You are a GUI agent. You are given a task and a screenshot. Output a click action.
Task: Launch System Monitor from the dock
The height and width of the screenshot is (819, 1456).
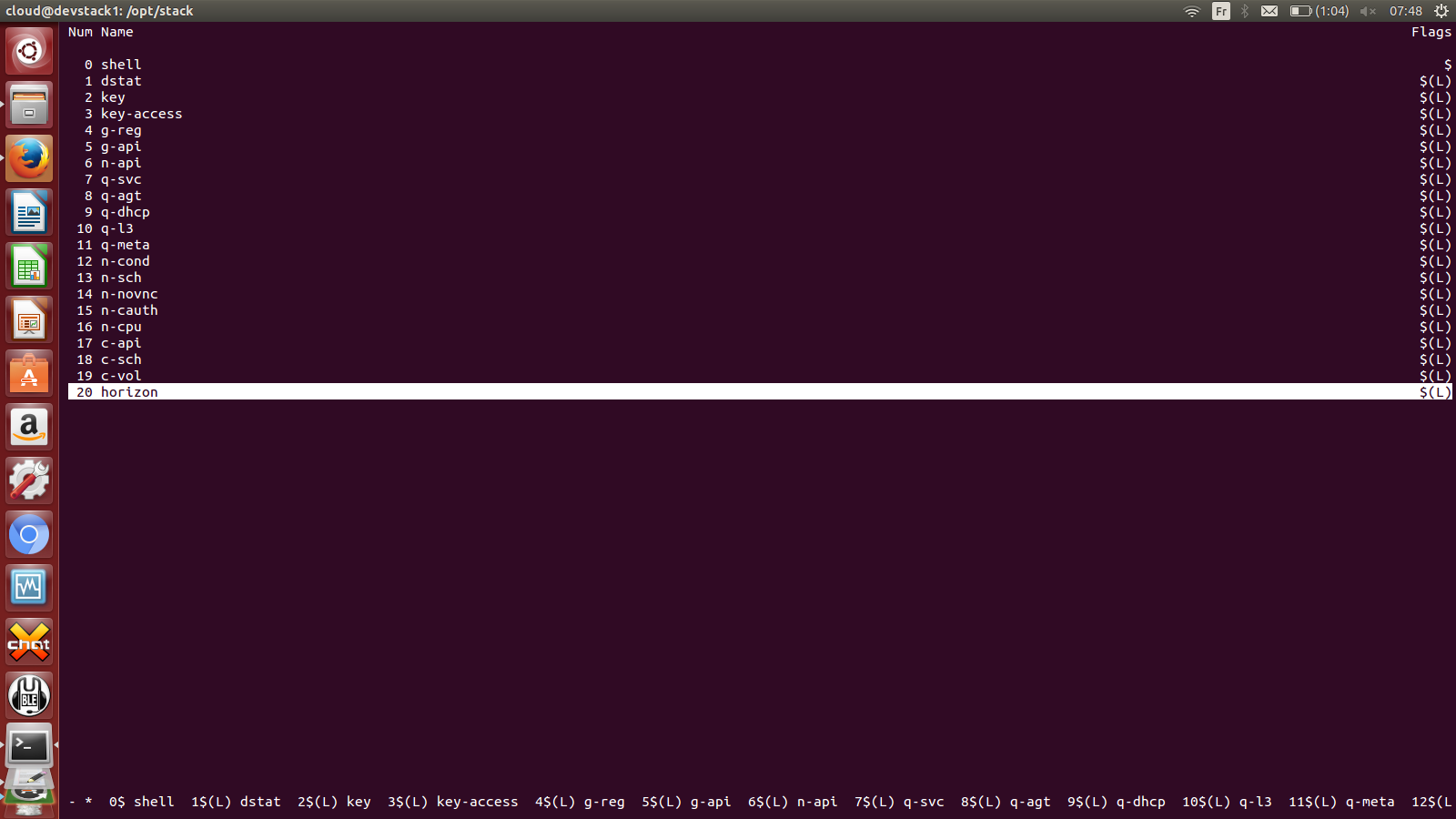(28, 587)
